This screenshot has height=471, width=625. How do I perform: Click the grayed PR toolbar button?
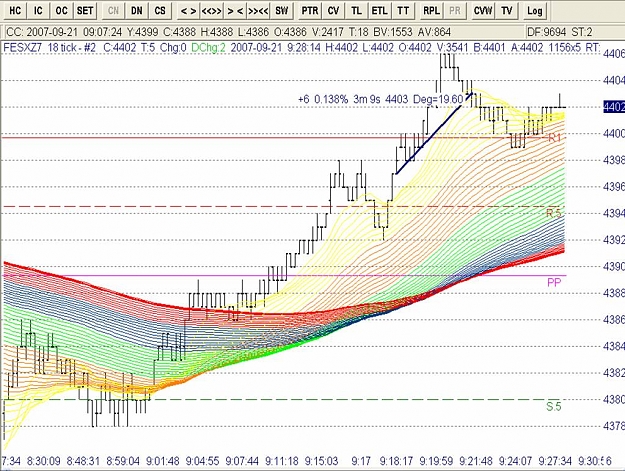[x=455, y=10]
